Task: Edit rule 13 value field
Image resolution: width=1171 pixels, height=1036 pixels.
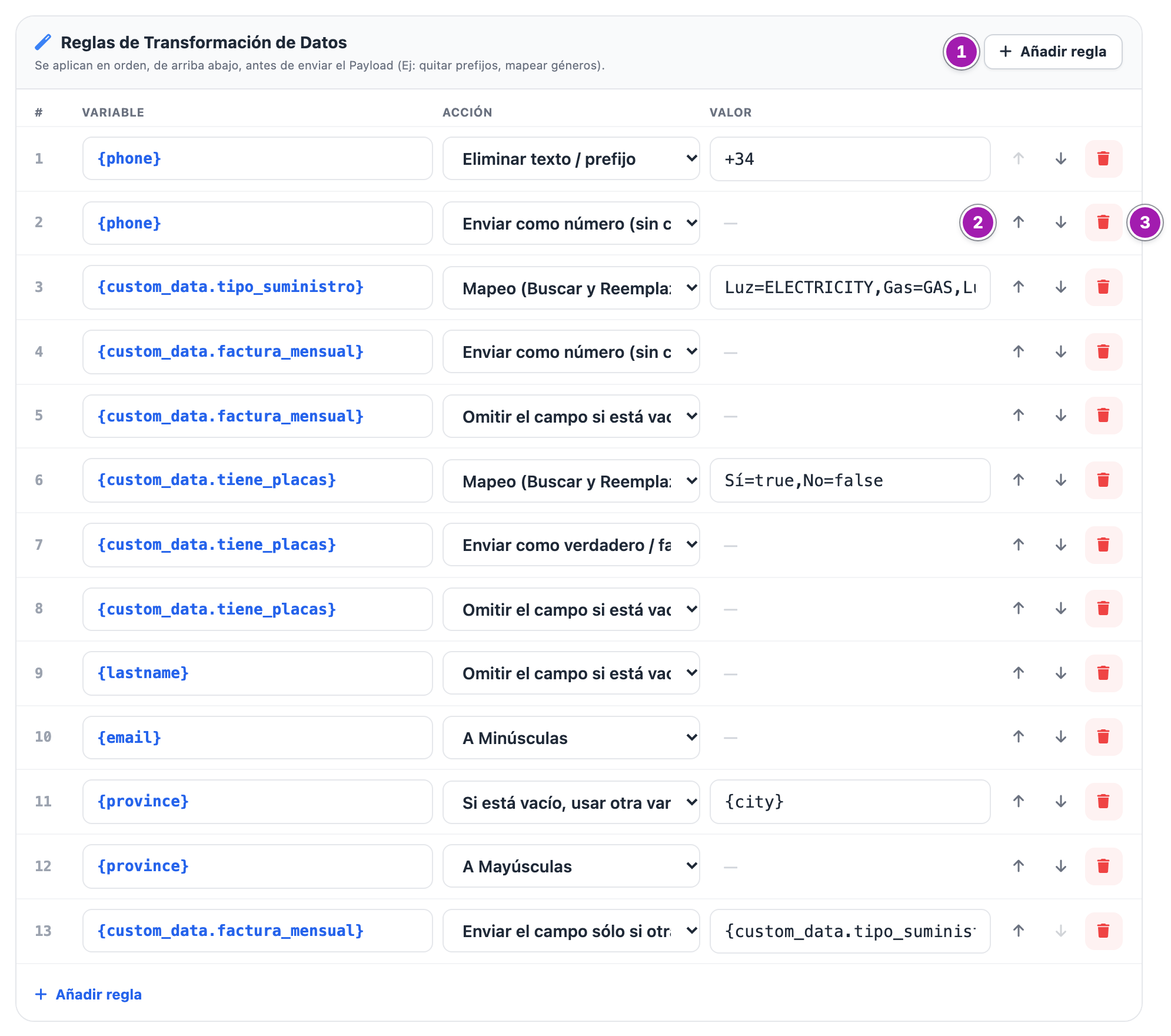Action: pos(850,931)
